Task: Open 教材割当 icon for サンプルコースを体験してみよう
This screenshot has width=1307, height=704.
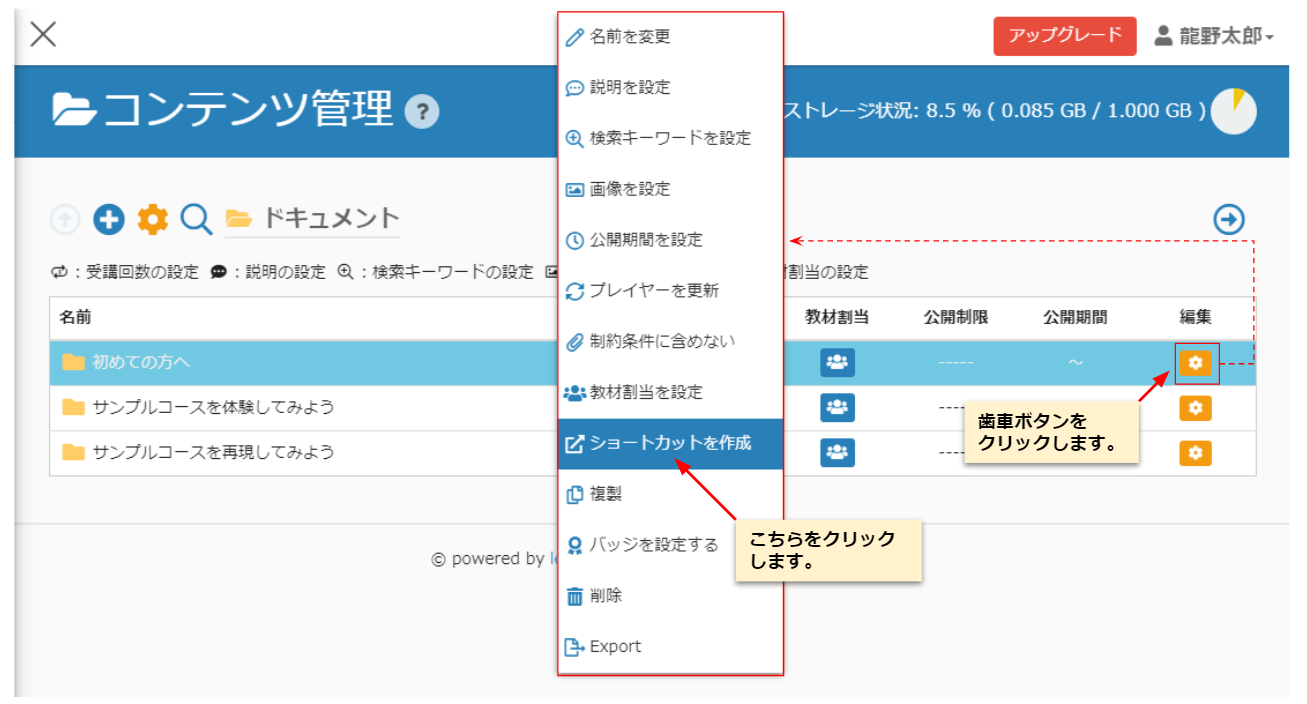Action: (x=837, y=408)
